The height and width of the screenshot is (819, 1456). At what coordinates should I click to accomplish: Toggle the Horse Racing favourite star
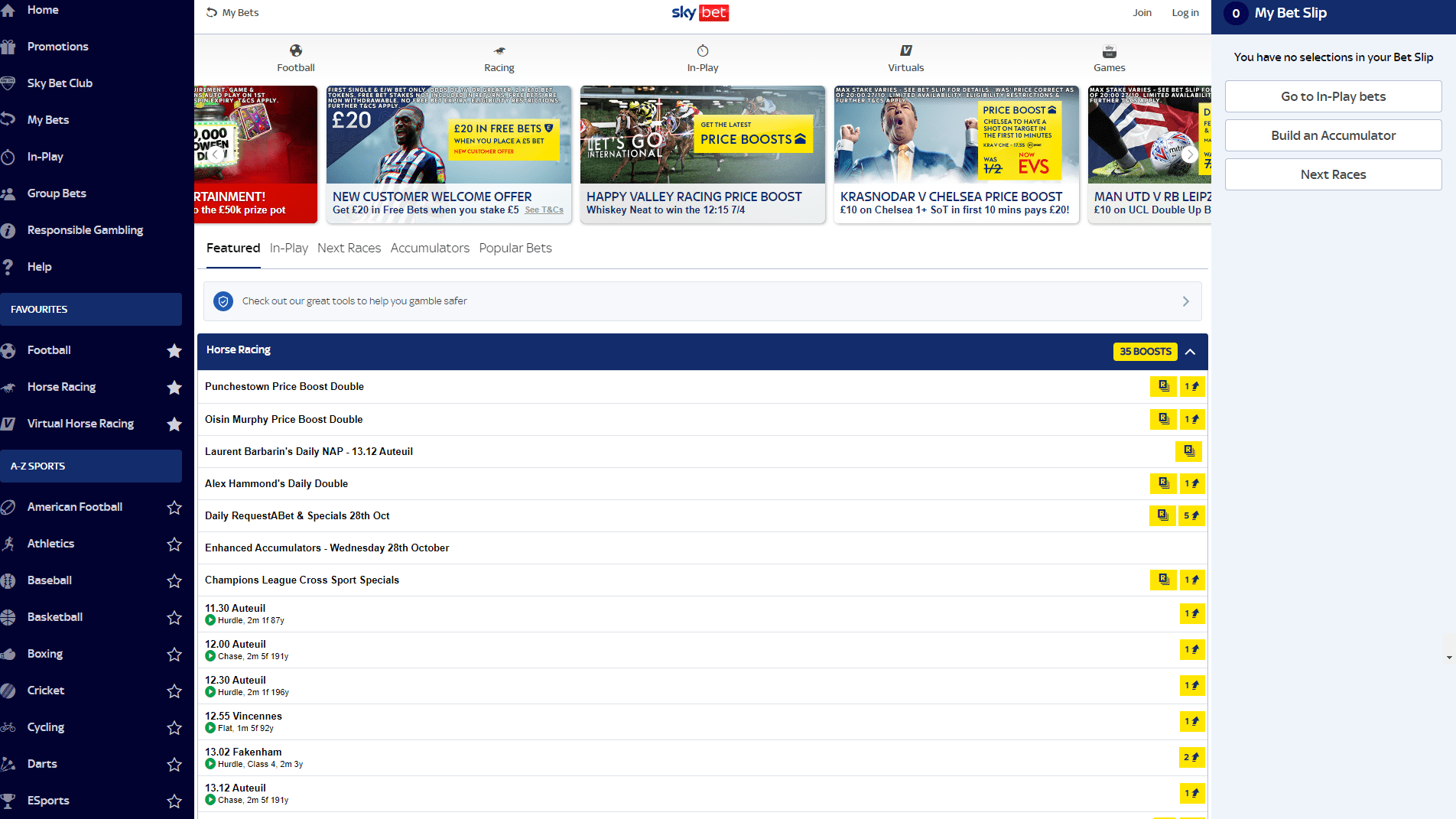pyautogui.click(x=174, y=388)
